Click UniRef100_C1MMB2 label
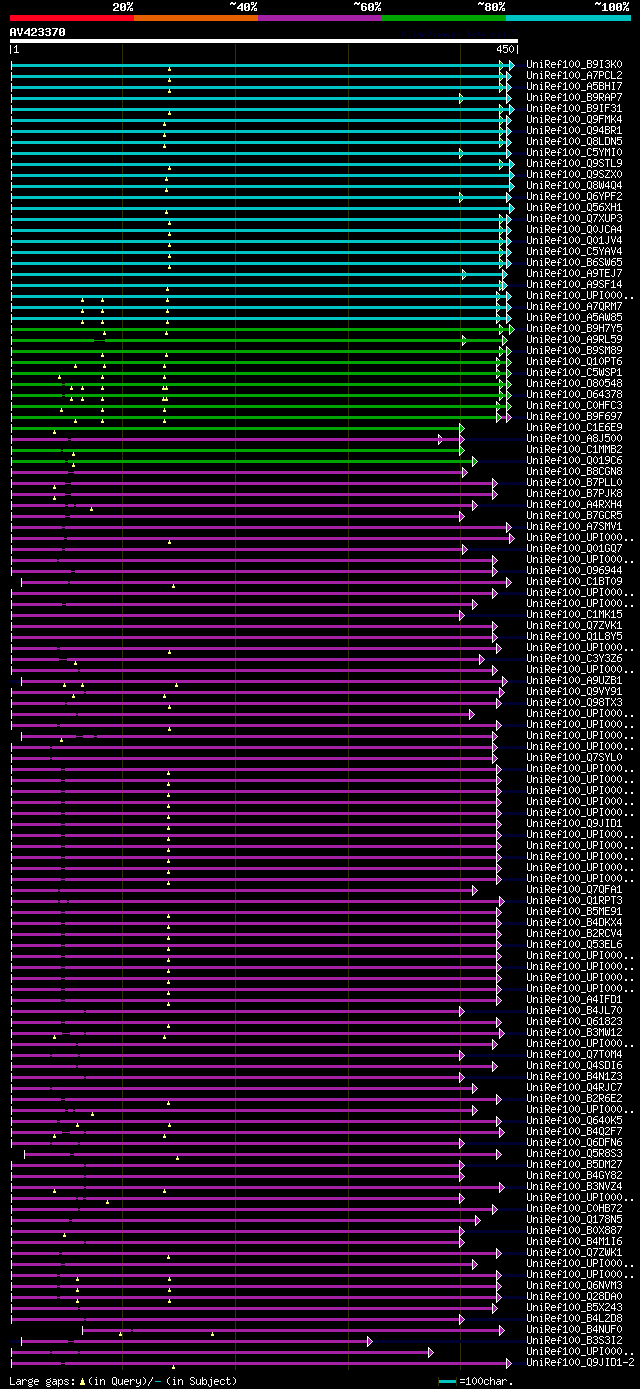Screen dimensions: 640x1389 click(575, 450)
